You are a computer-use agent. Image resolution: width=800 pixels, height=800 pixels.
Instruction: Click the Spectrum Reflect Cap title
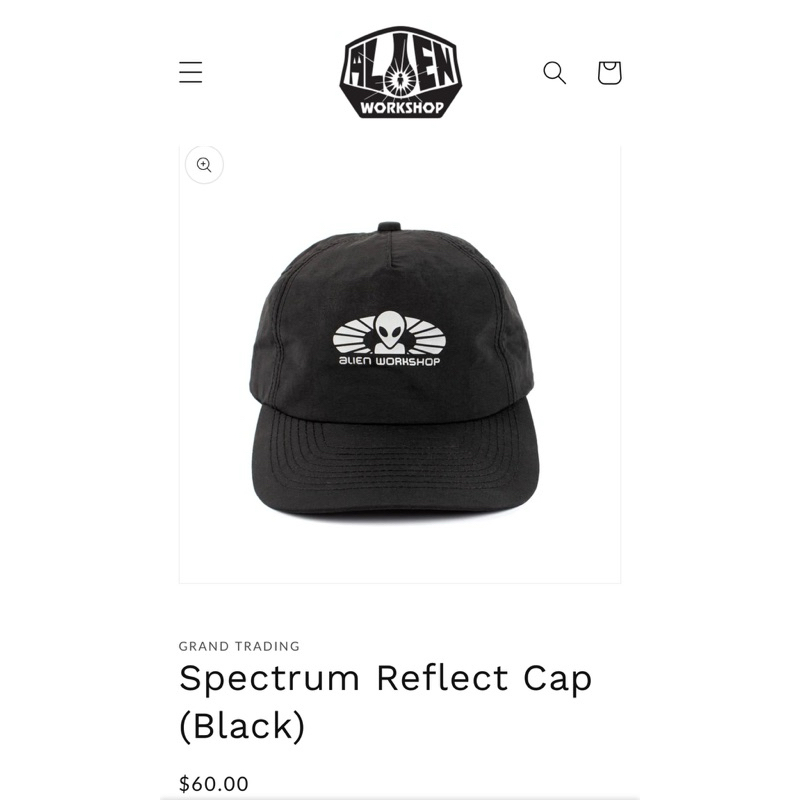[x=385, y=702]
